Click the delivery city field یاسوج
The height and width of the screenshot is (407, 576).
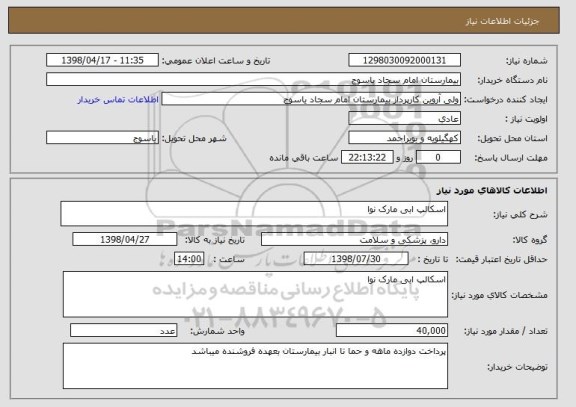point(102,138)
